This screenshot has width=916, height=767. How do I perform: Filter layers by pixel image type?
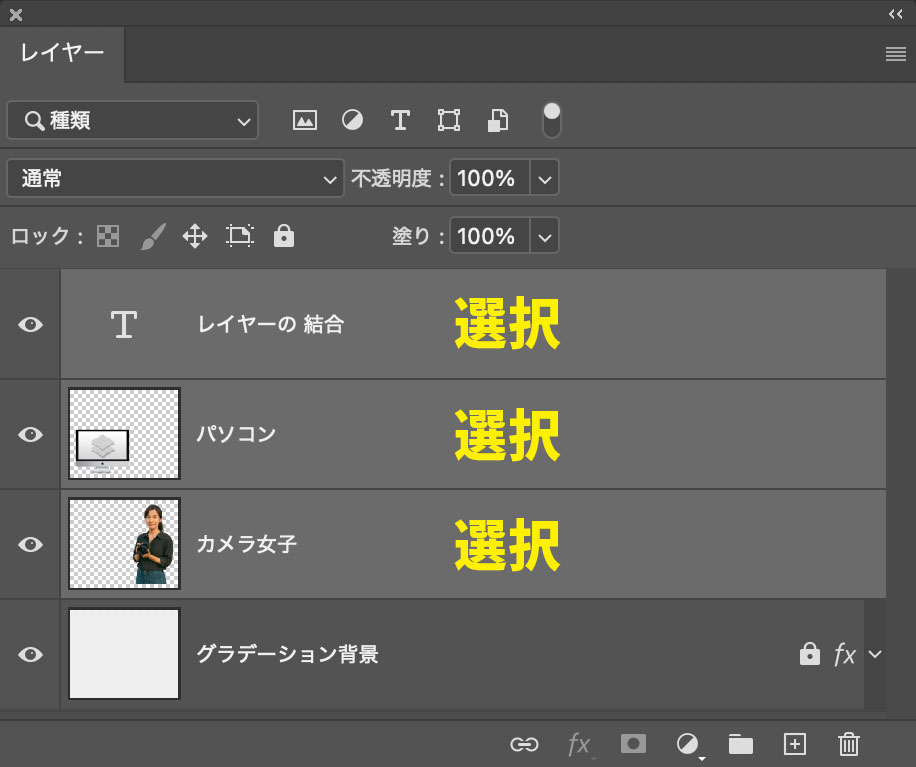point(305,120)
